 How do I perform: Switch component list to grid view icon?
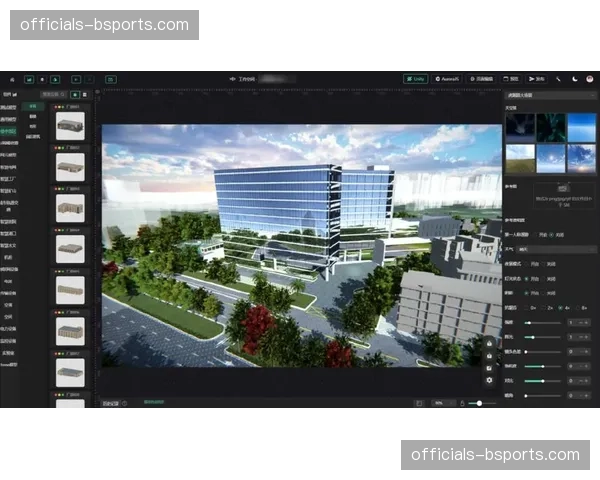point(74,94)
